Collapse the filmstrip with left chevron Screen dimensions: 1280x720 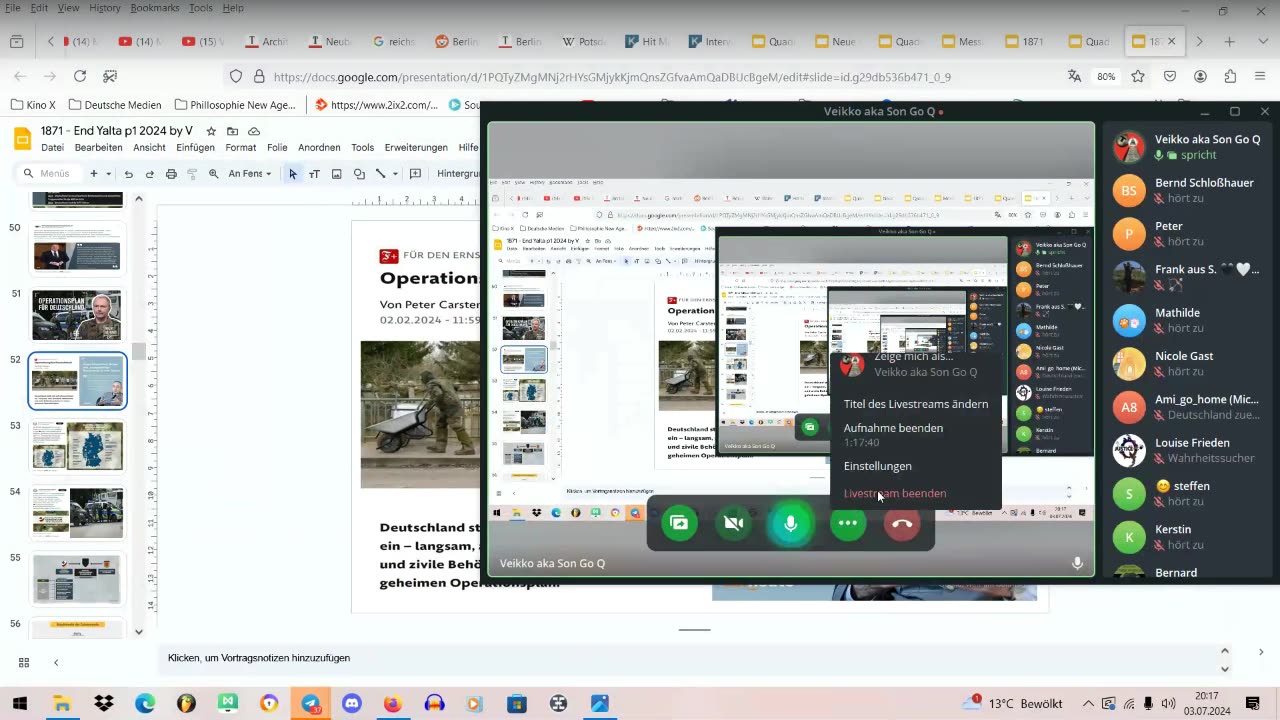click(x=56, y=662)
